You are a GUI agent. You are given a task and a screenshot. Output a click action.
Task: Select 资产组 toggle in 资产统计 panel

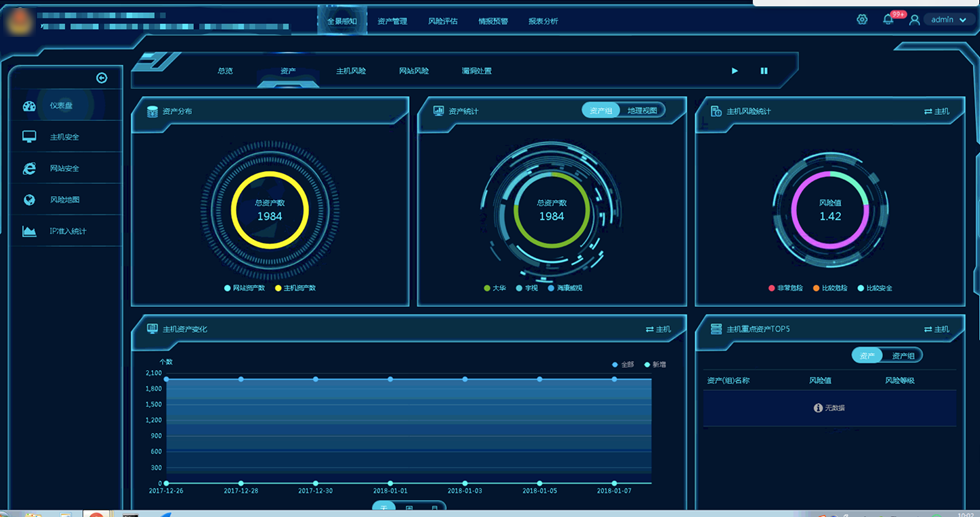pyautogui.click(x=601, y=111)
